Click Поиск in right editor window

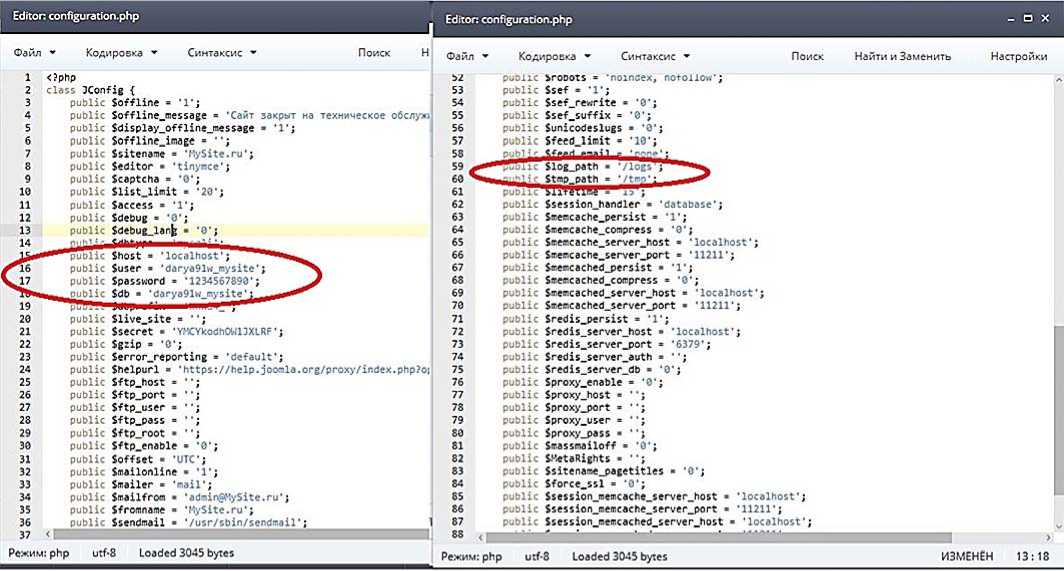click(807, 56)
